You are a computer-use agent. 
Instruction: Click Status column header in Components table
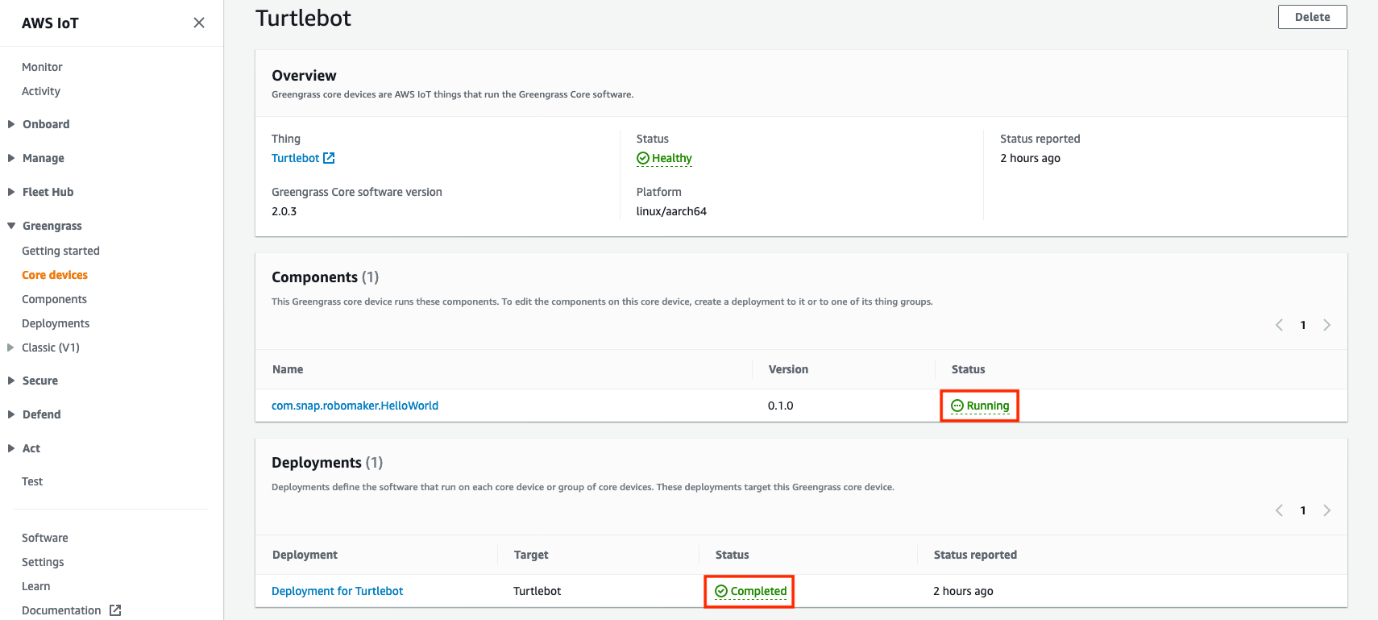[x=968, y=369]
